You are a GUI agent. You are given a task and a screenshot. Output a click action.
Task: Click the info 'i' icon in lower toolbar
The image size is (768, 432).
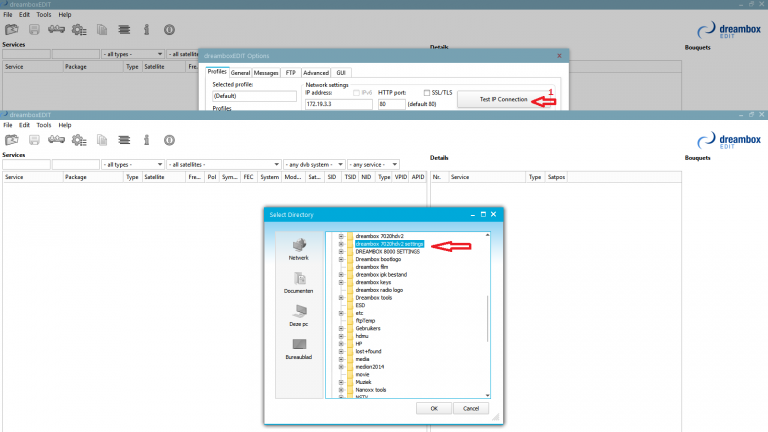146,140
